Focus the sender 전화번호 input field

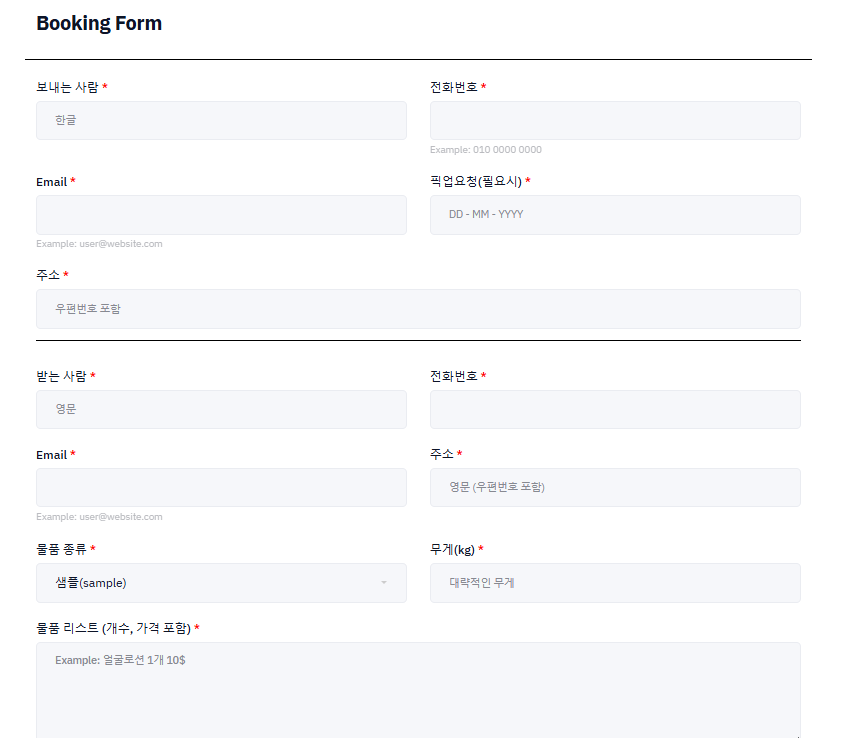[x=615, y=120]
